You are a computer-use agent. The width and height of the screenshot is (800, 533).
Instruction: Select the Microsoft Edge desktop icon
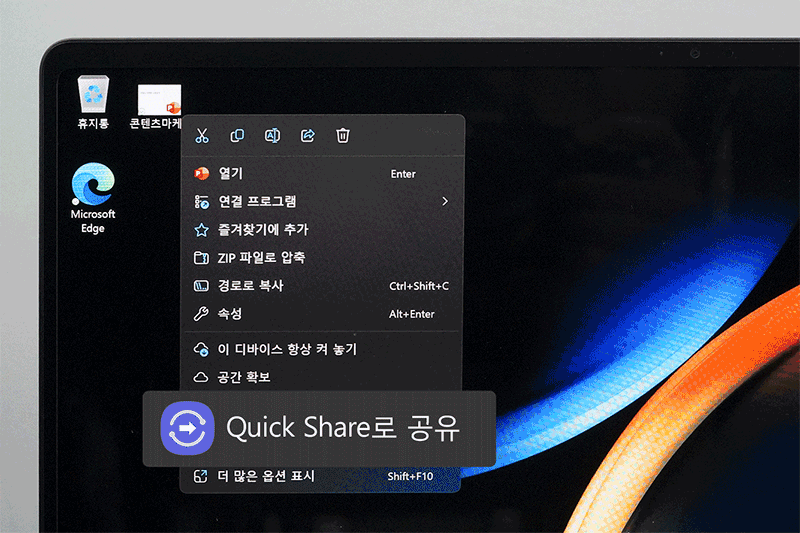point(93,198)
